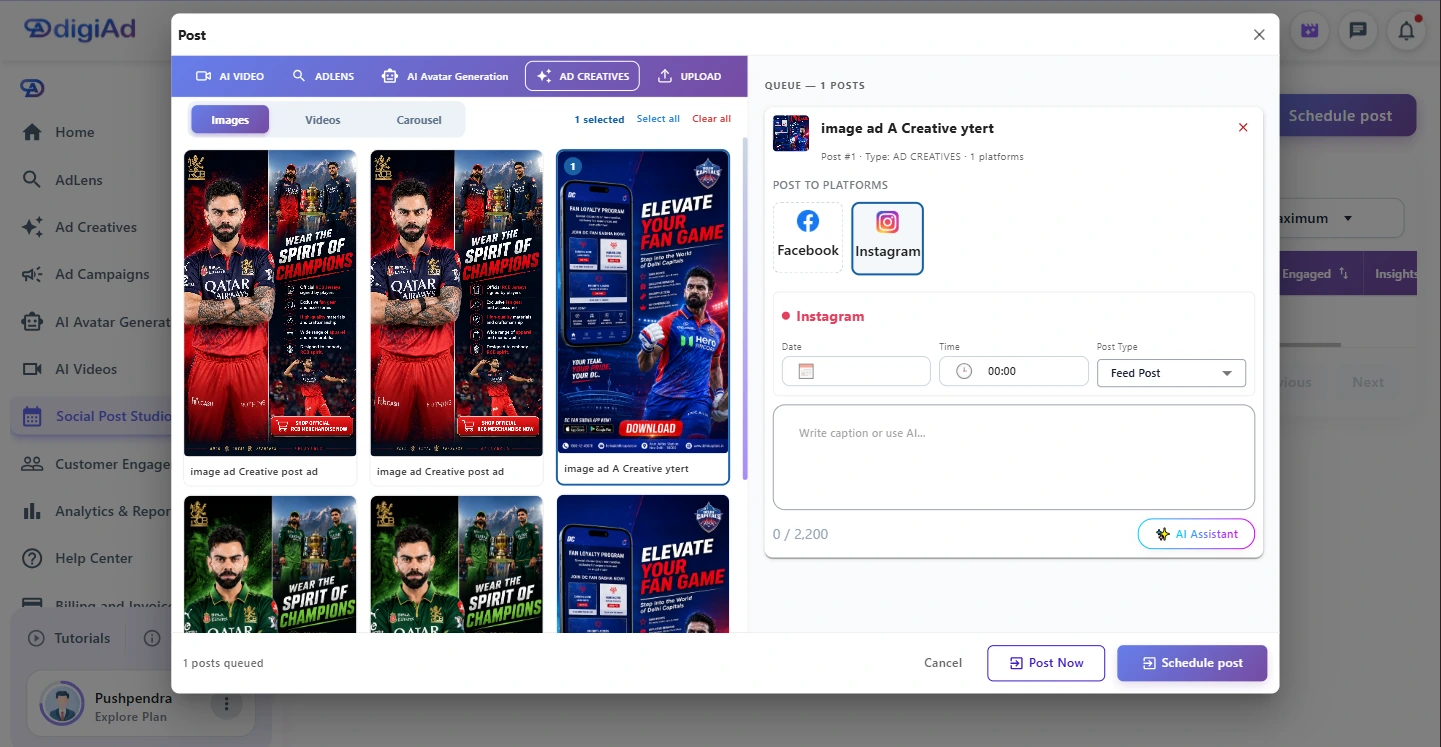Image resolution: width=1441 pixels, height=747 pixels.
Task: Open Tutorials play icon
Action: pyautogui.click(x=37, y=638)
